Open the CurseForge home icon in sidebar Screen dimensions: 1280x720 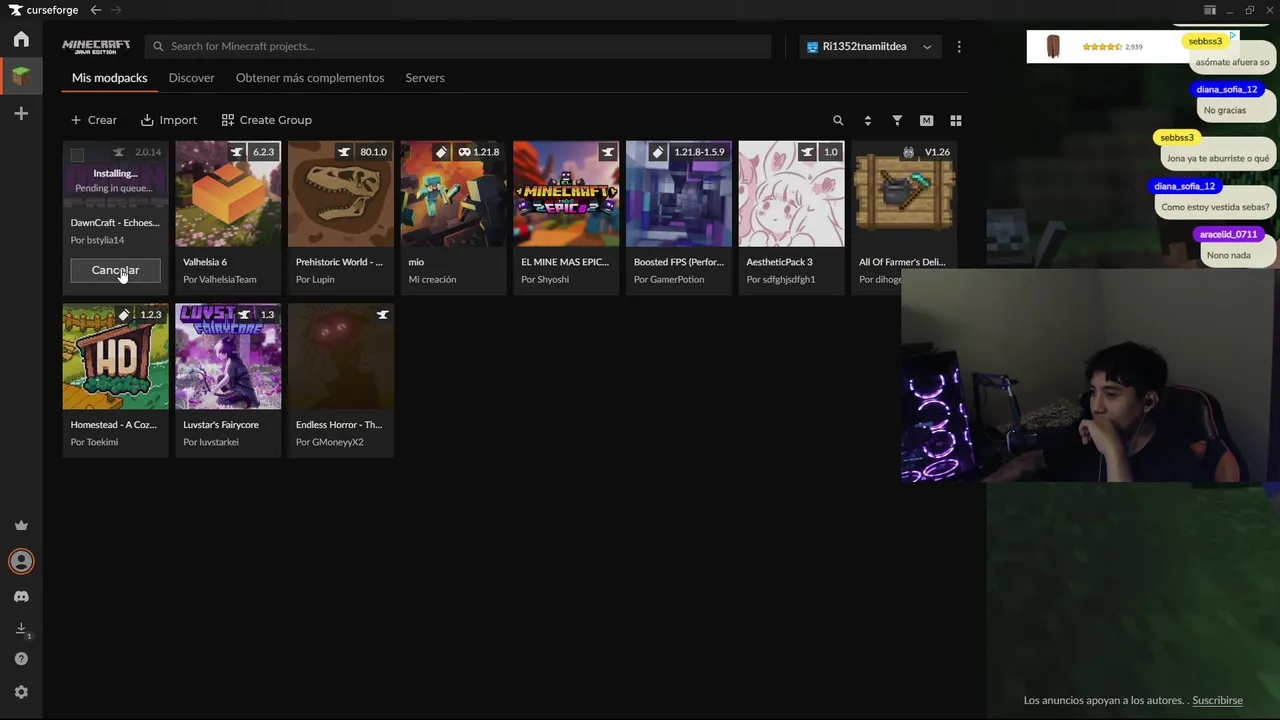point(21,39)
